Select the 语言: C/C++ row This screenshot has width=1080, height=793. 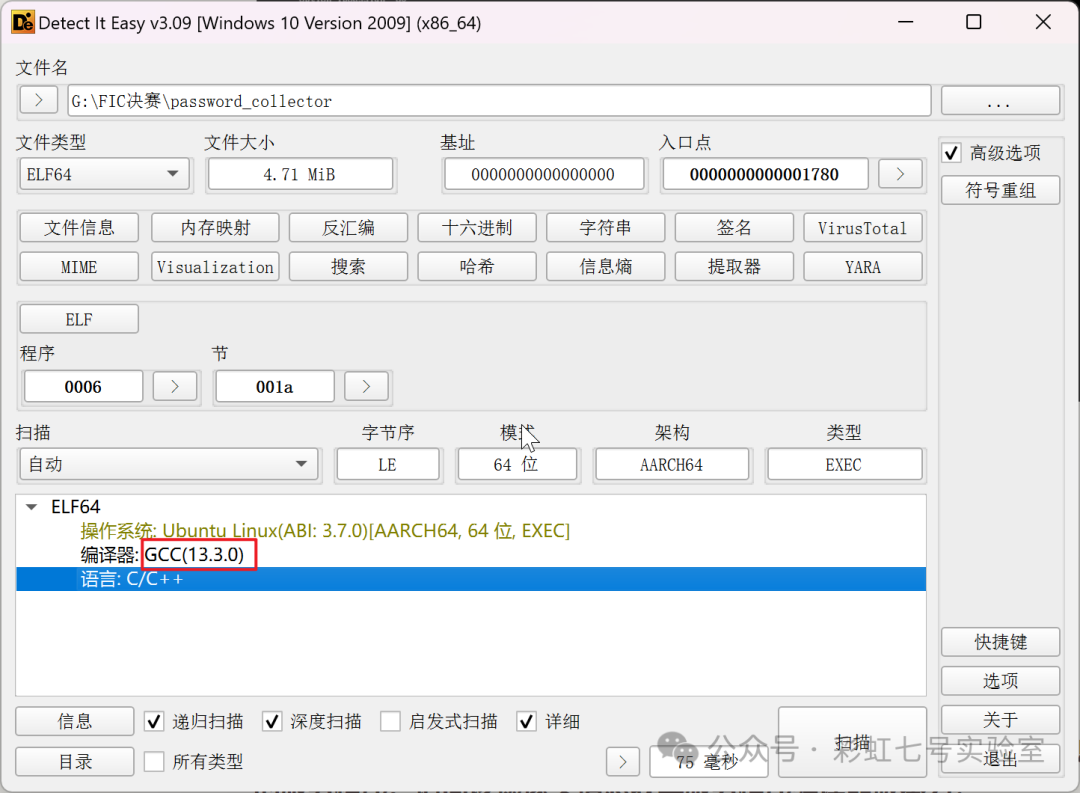click(x=470, y=579)
